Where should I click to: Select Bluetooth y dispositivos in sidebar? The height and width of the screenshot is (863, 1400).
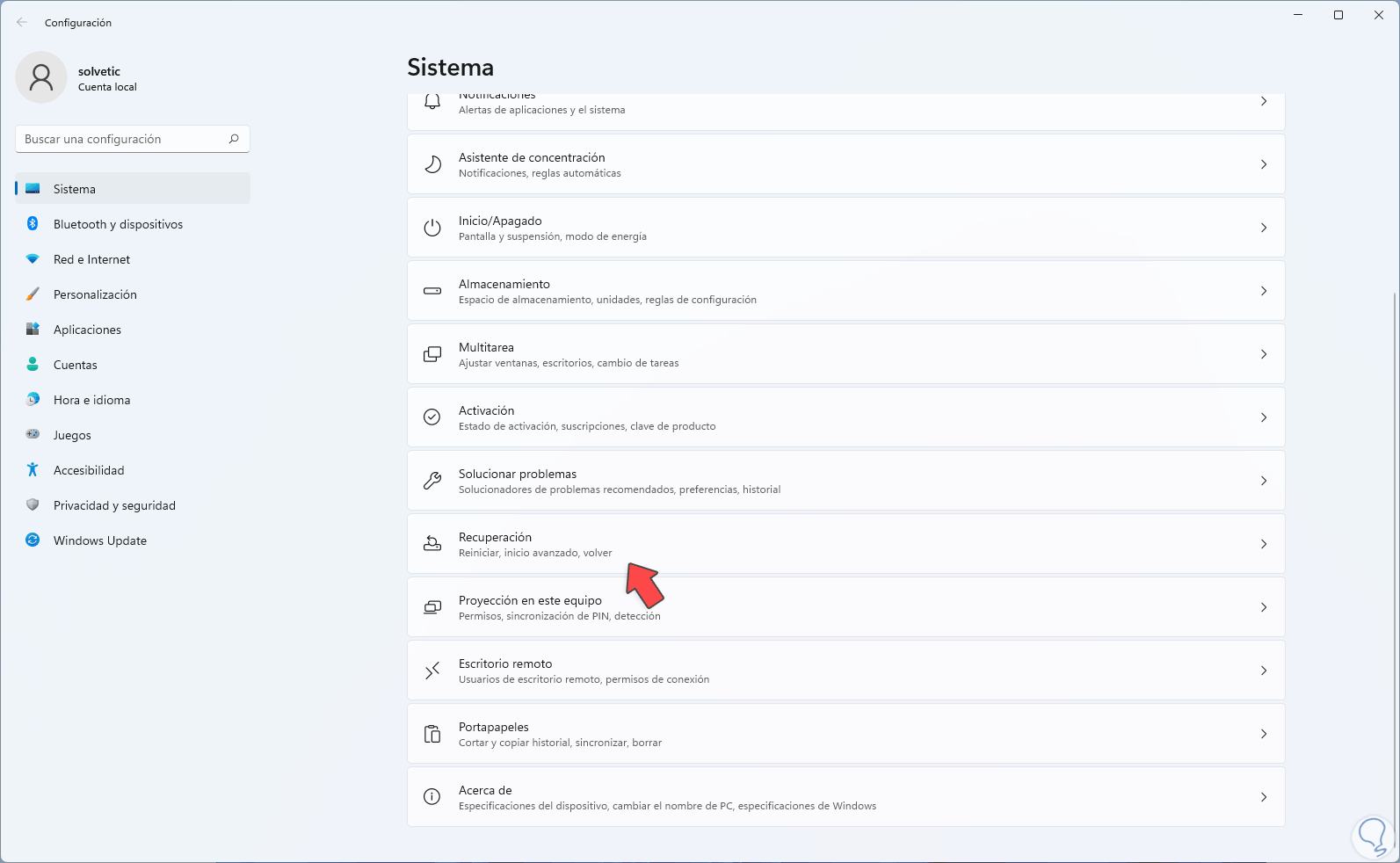click(x=118, y=224)
